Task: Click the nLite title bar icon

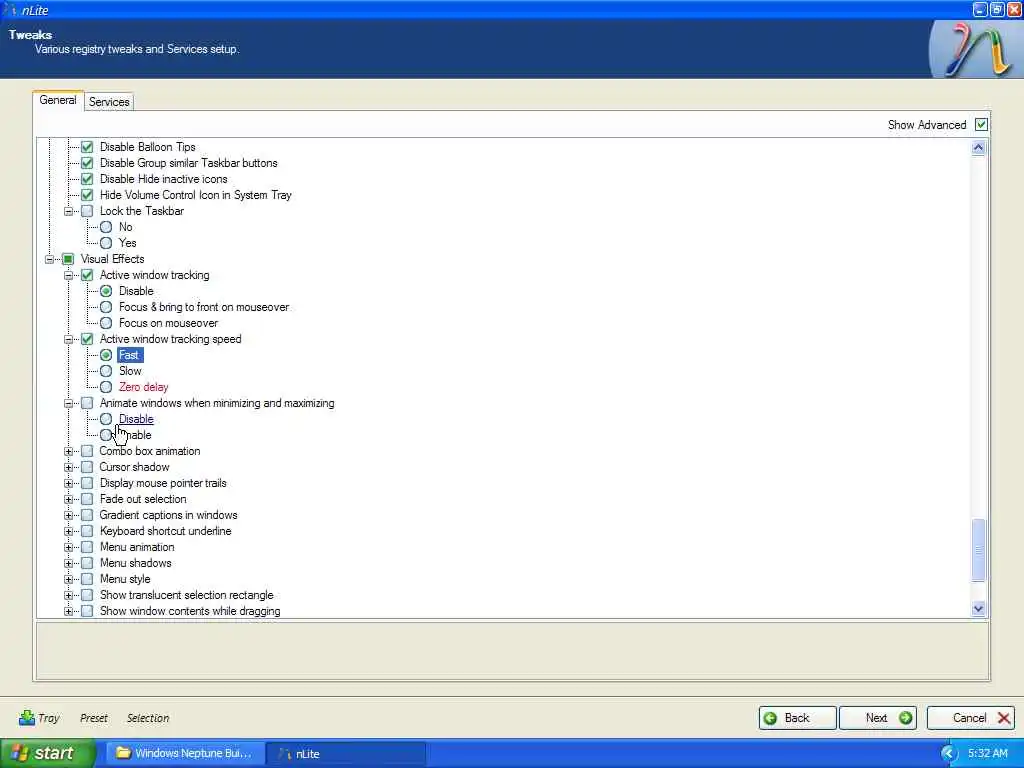Action: (10, 10)
